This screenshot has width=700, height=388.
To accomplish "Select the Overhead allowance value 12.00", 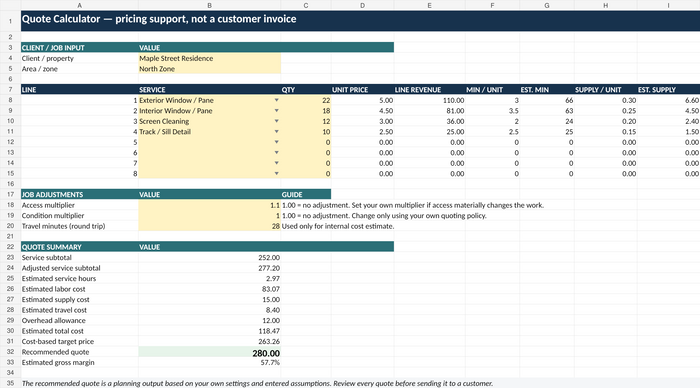I will tap(209, 321).
